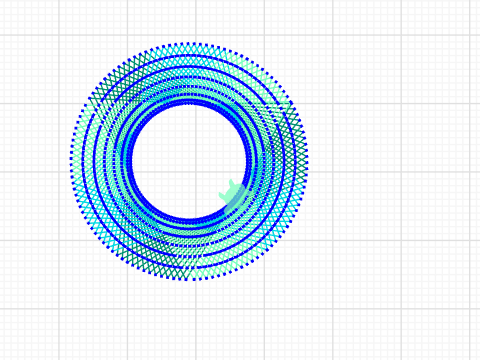
Task: Click the dark green crosshatch on the ring's right side
Action: 290,140
